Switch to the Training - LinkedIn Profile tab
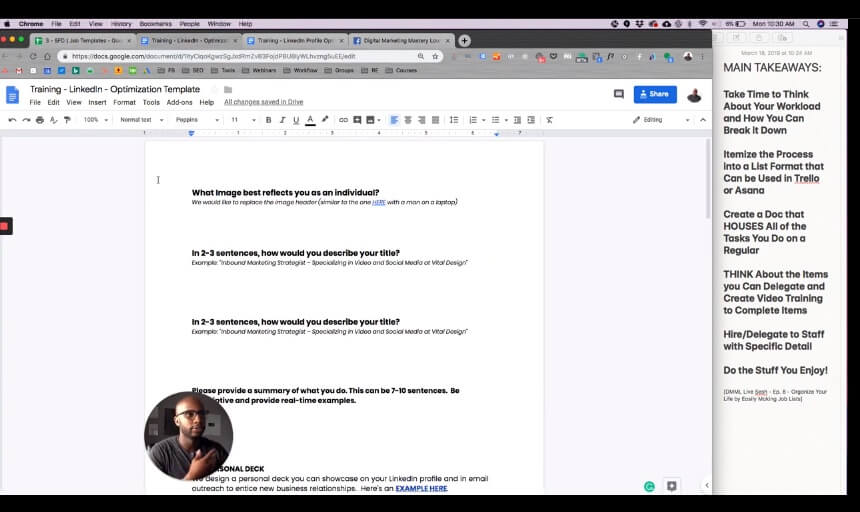860x512 pixels. pyautogui.click(x=295, y=41)
